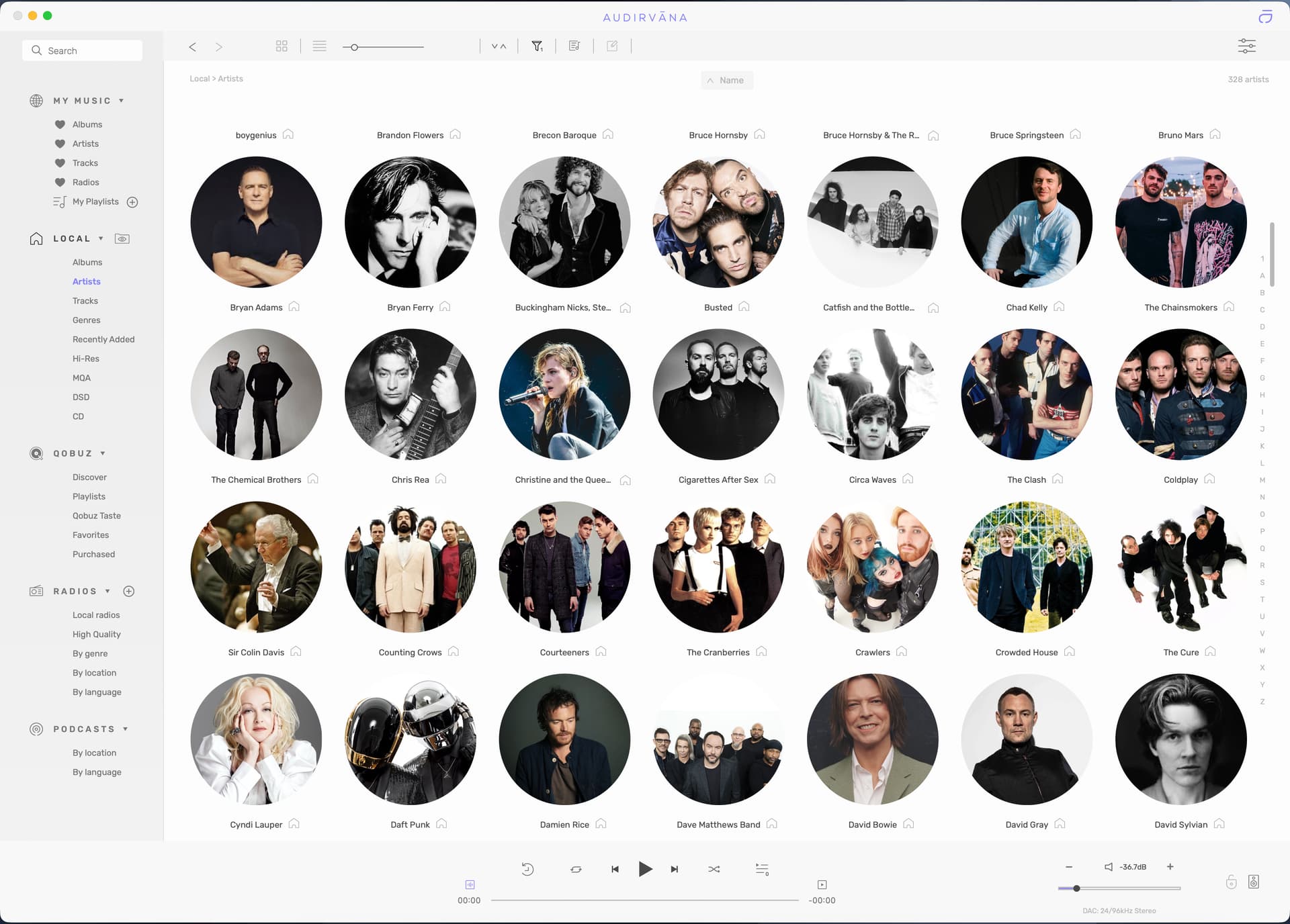Toggle the volume mute speaker icon
The image size is (1290, 924).
1109,867
